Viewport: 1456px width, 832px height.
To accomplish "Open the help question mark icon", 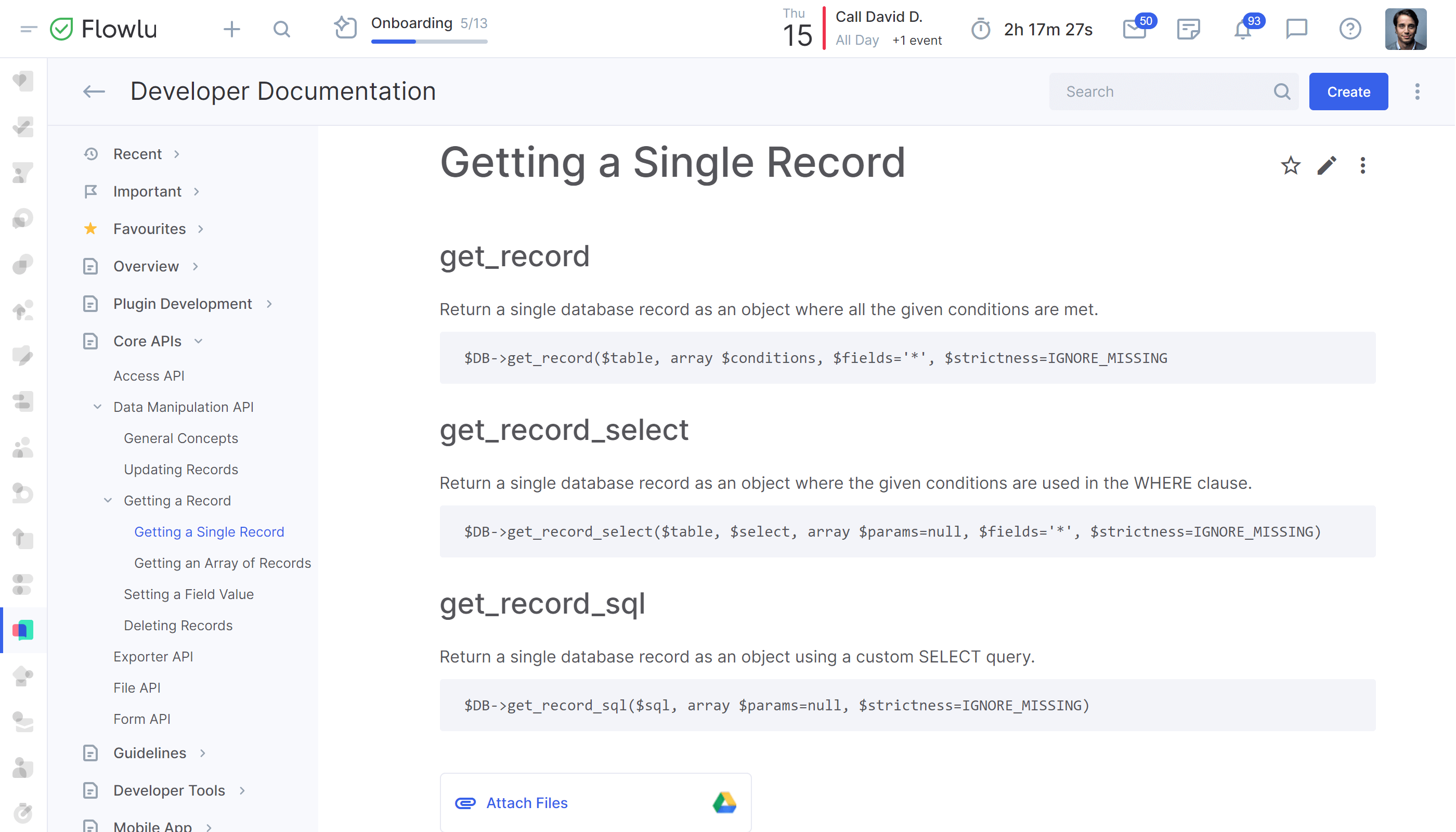I will [1350, 29].
